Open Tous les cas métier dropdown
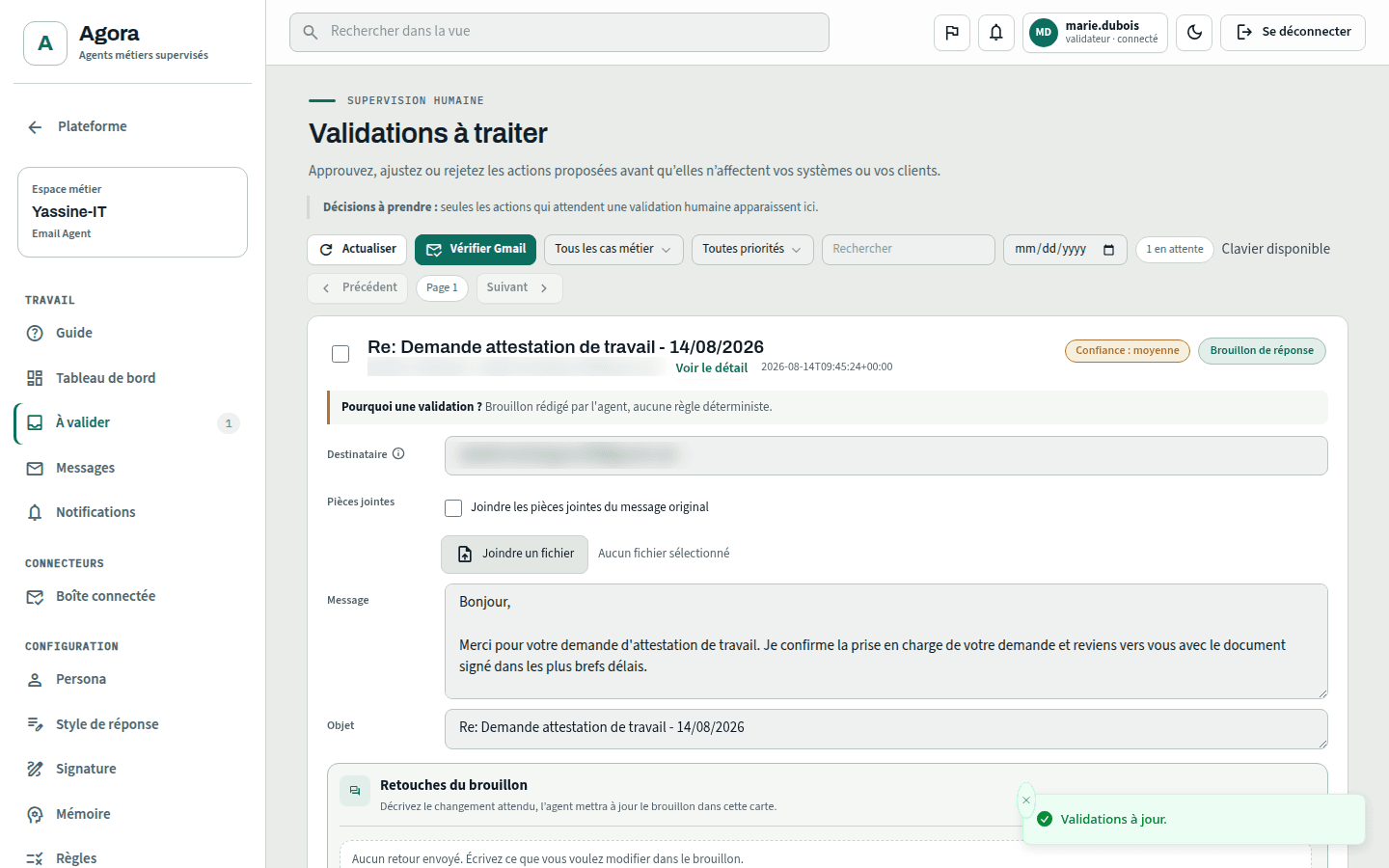Image resolution: width=1389 pixels, height=868 pixels. [x=613, y=249]
